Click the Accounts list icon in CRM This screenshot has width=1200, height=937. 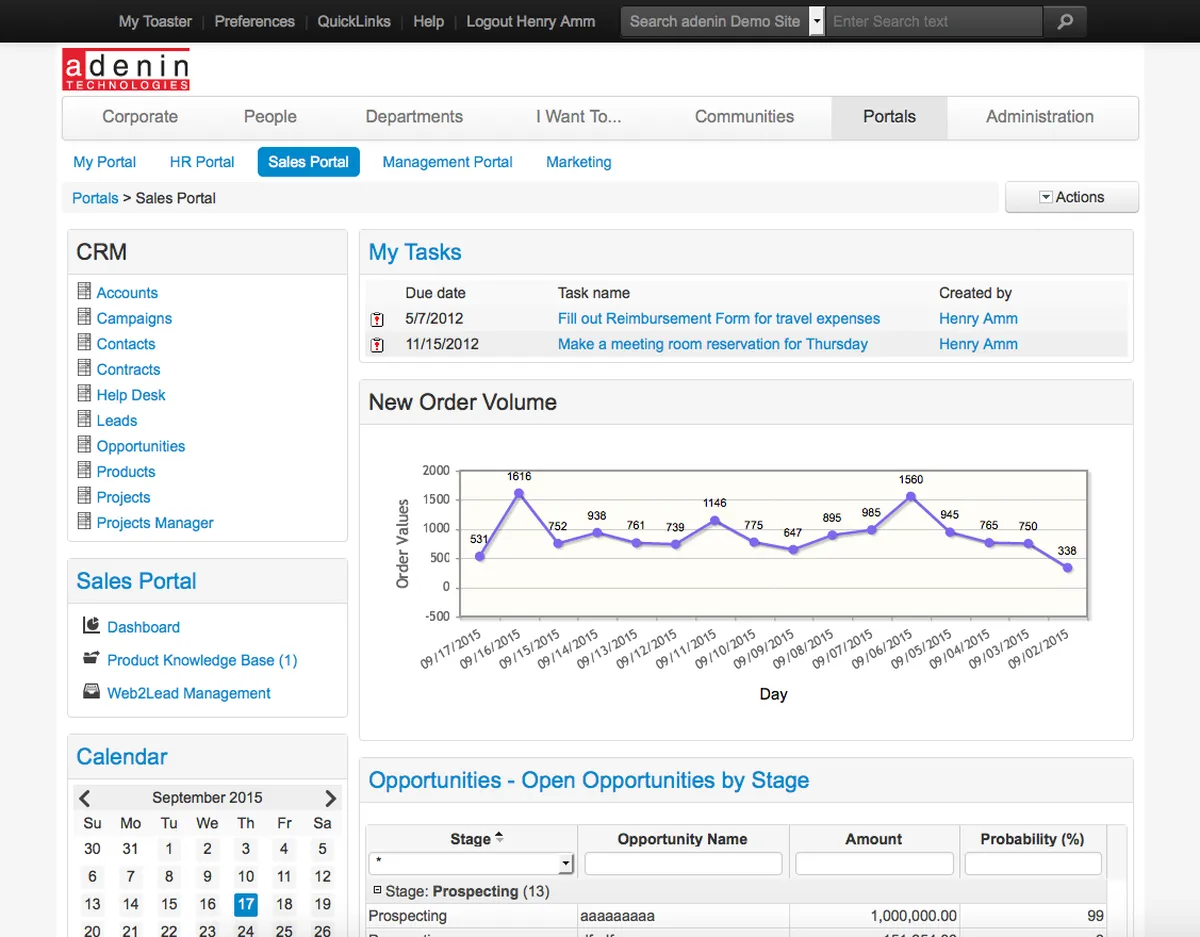(x=84, y=291)
